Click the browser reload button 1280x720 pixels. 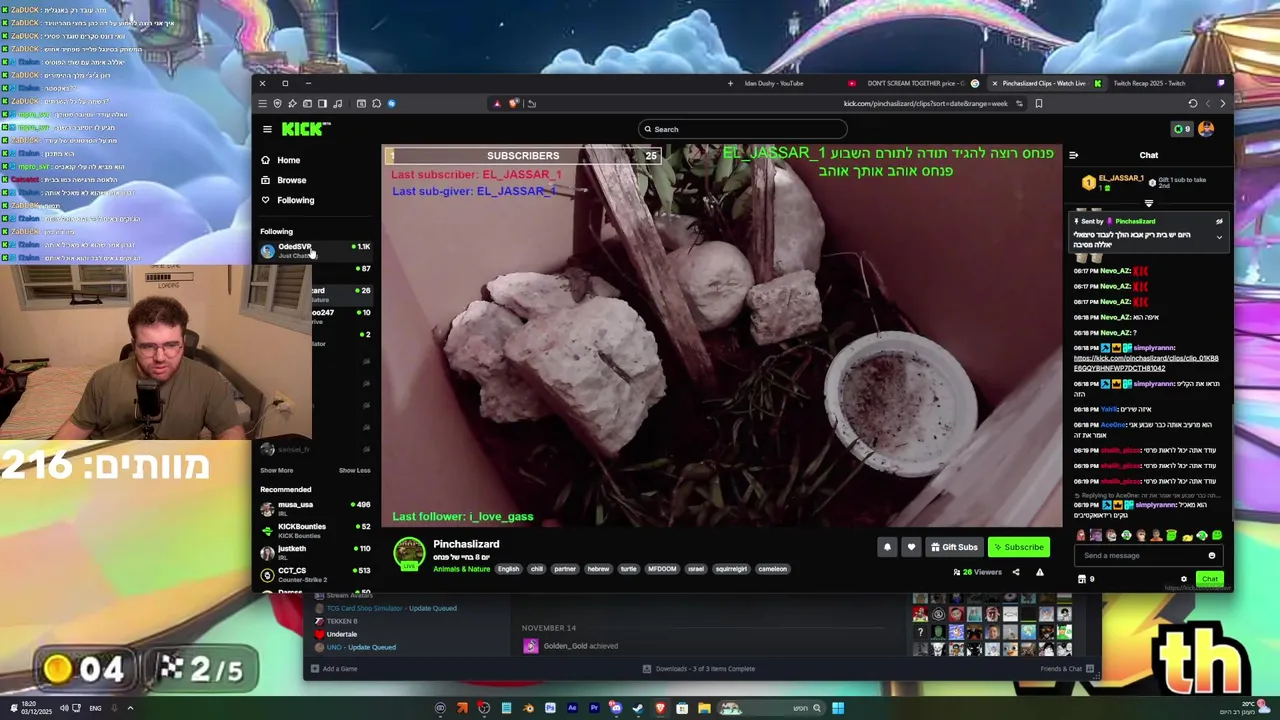[1192, 103]
